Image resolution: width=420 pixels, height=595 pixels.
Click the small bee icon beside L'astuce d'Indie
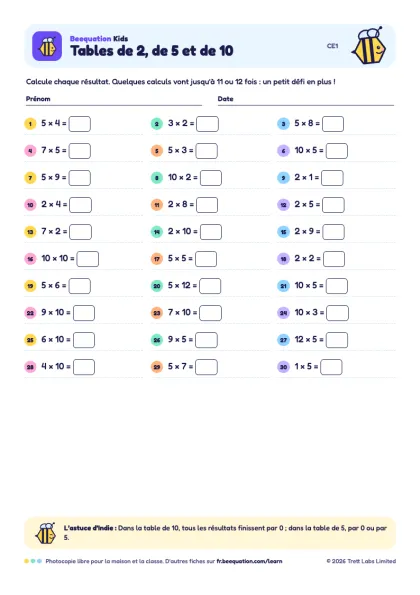click(46, 533)
